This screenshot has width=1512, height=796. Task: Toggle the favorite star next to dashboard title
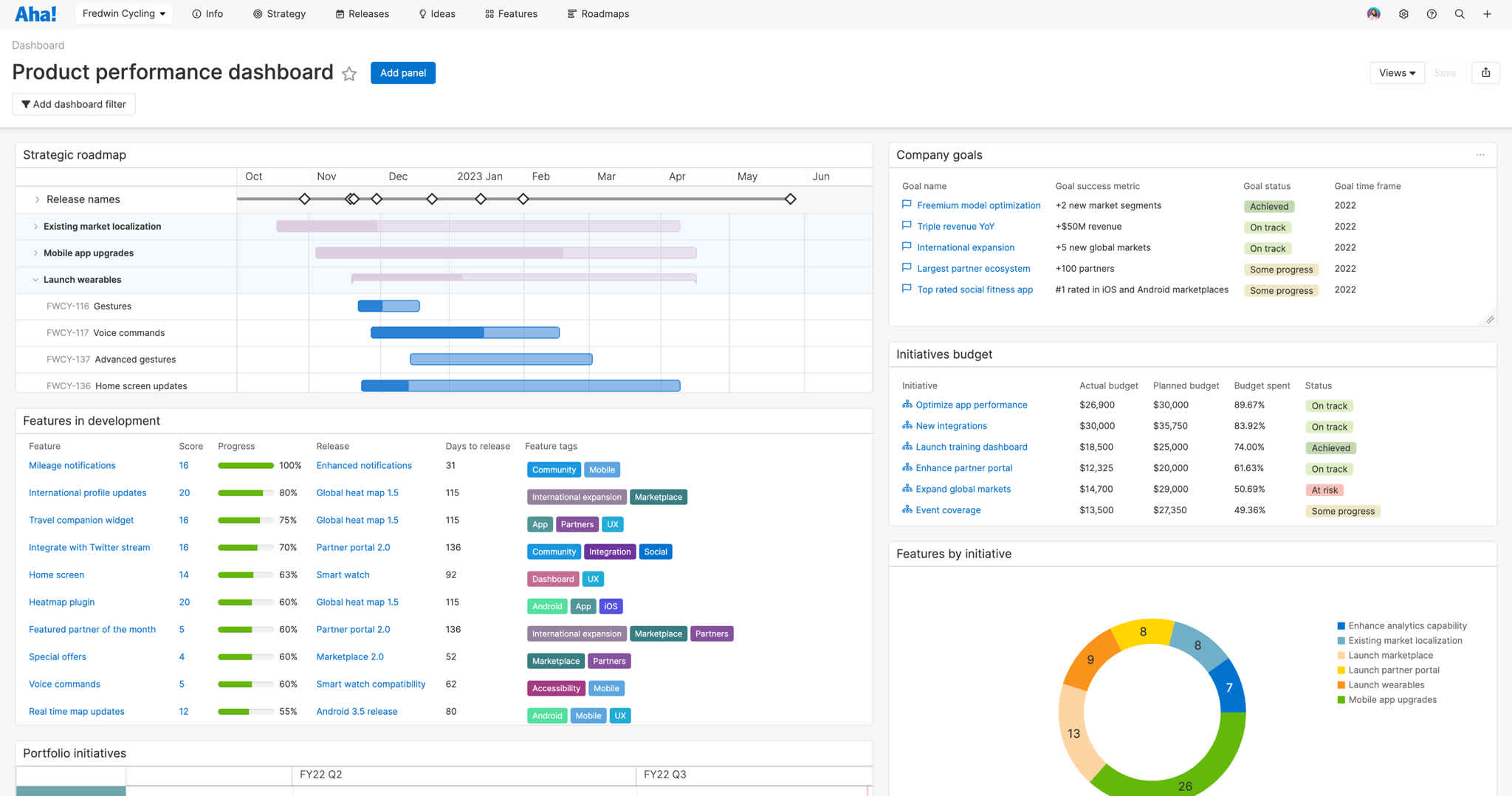(x=349, y=74)
